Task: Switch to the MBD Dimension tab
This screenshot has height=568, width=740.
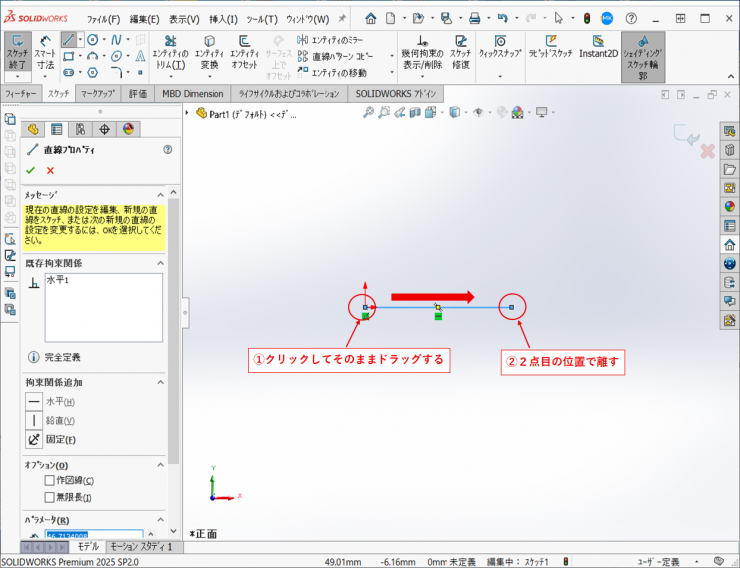Action: [193, 93]
